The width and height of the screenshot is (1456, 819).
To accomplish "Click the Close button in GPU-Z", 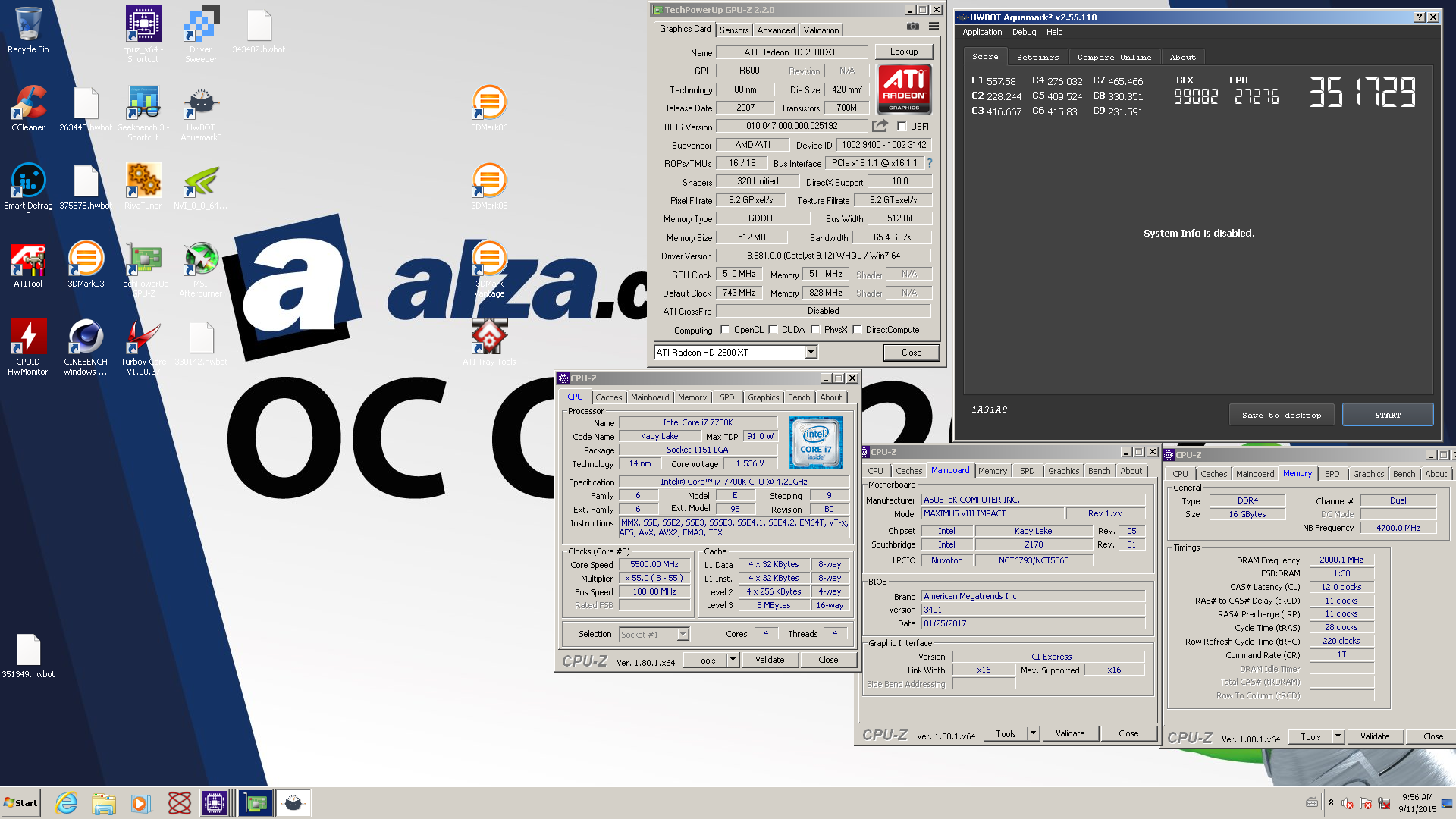I will [912, 353].
